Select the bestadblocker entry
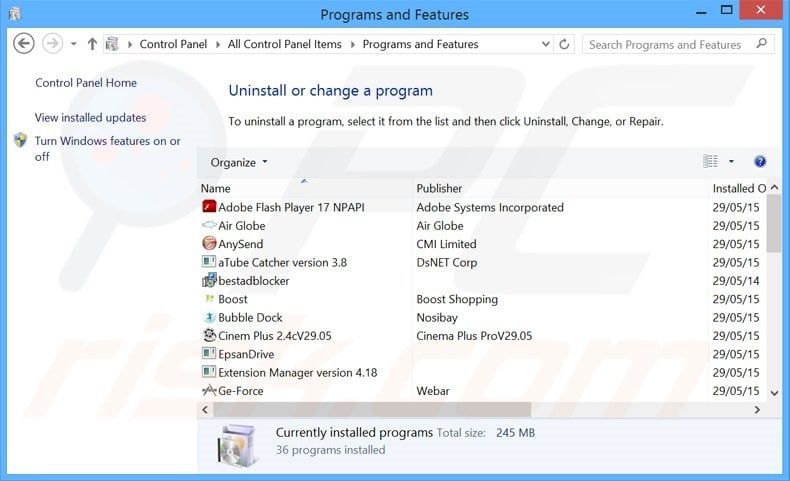Image resolution: width=790 pixels, height=481 pixels. click(253, 281)
